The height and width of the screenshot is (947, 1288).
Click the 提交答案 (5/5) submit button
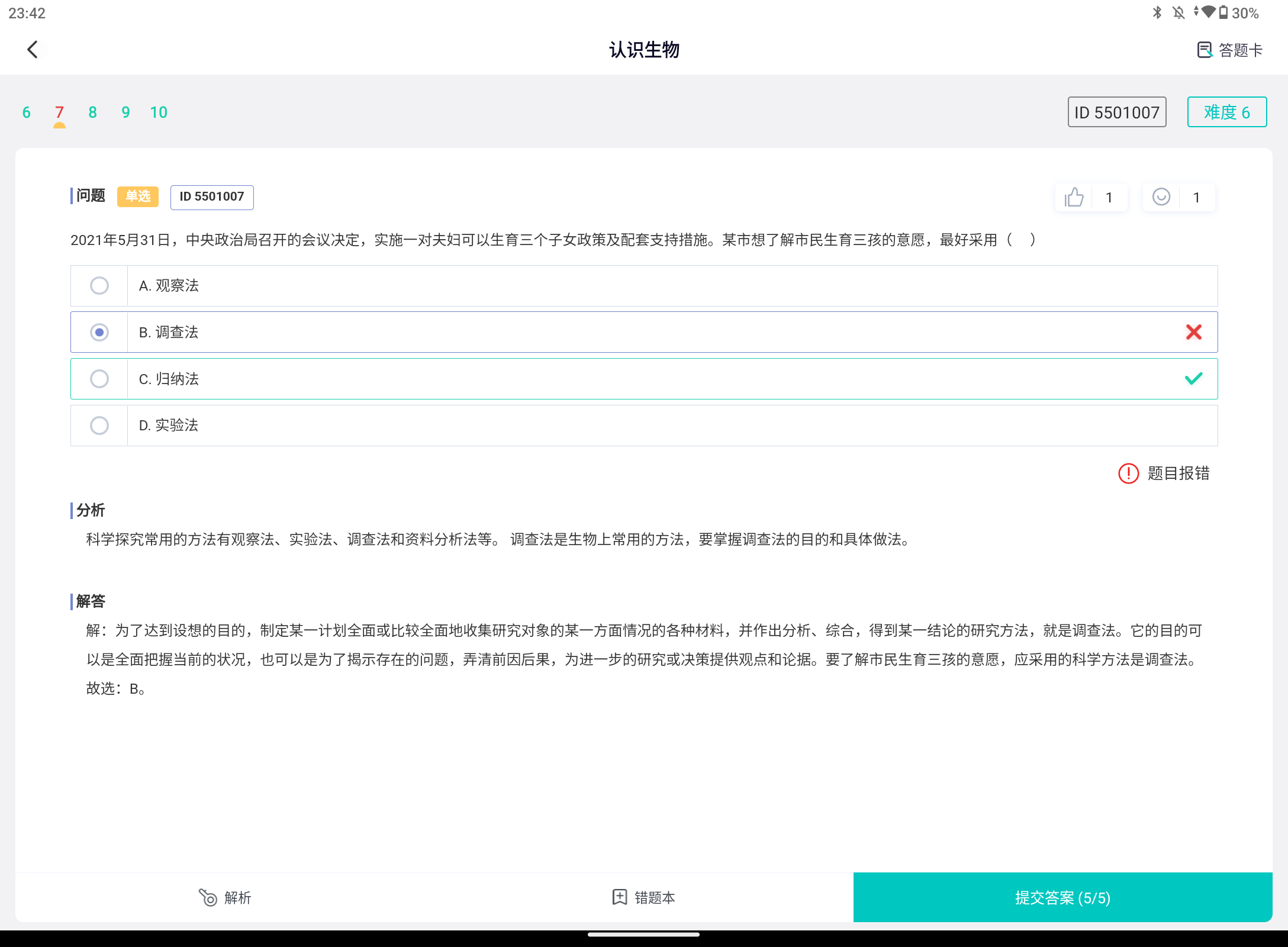click(1062, 898)
